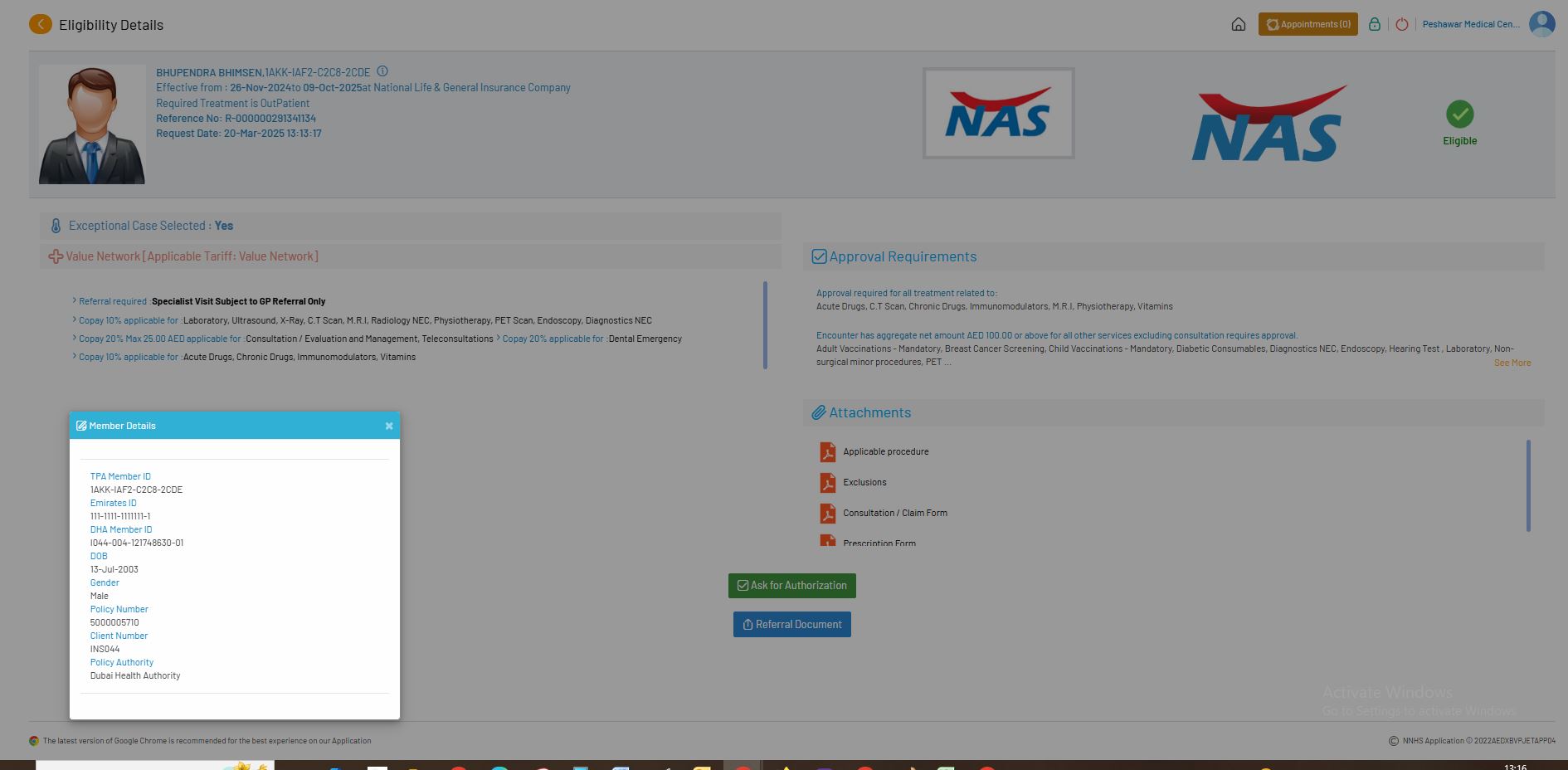Viewport: 1568px width, 770px height.
Task: Open the Applicable procedure PDF icon
Action: coord(828,451)
